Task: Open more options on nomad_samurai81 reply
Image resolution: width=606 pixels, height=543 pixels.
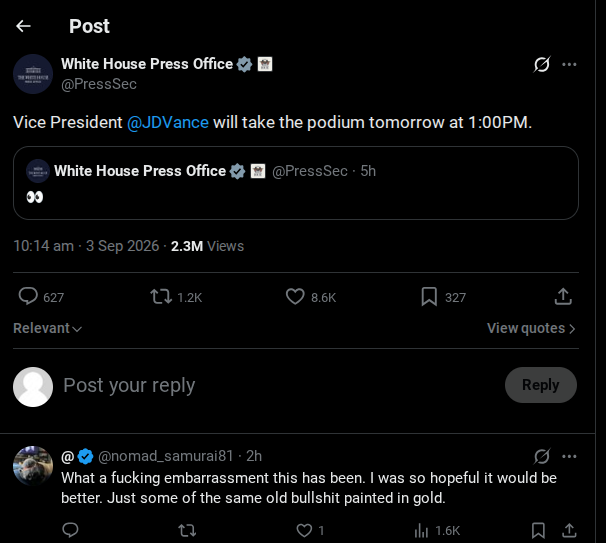Action: pos(569,456)
